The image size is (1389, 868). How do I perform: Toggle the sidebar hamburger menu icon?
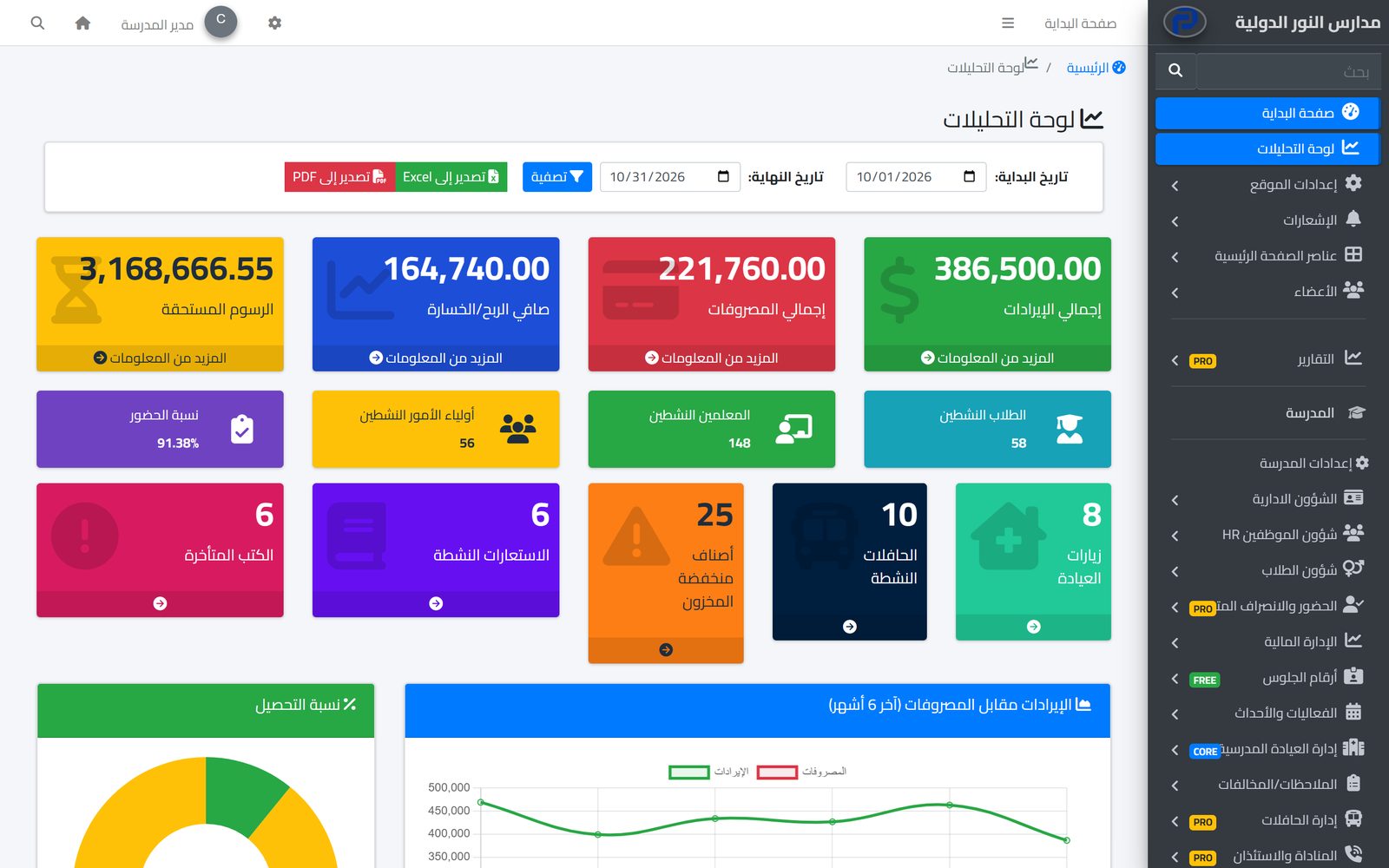point(1008,23)
